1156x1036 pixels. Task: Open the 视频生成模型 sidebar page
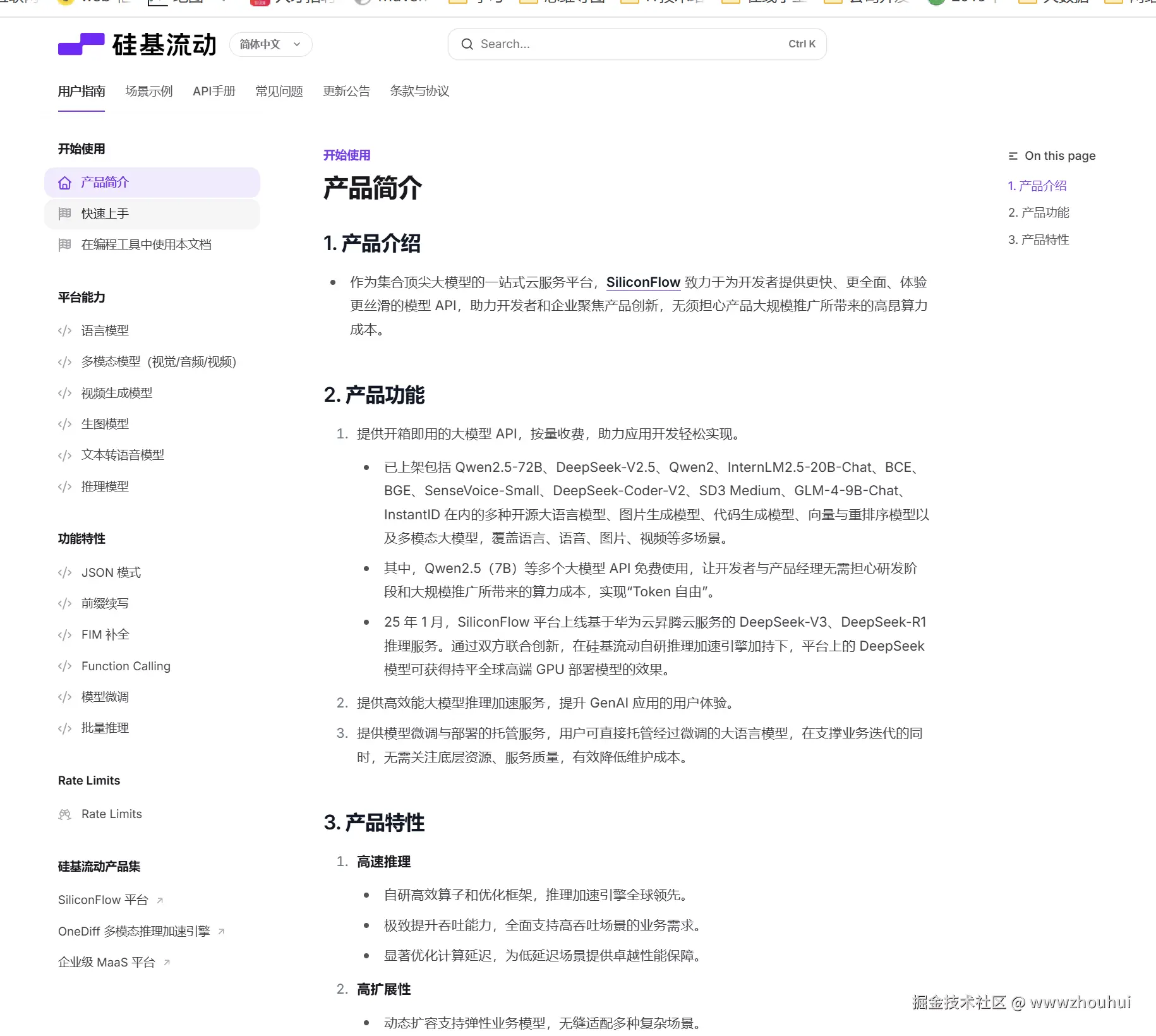152,393
